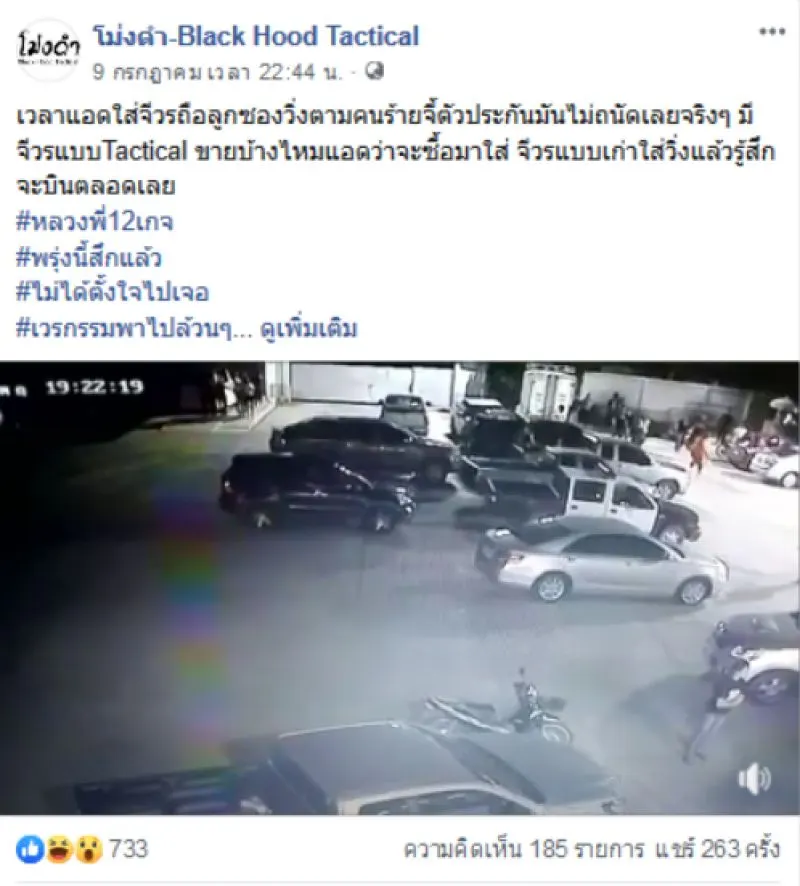Viewport: 800px width, 886px height.
Task: Click the public globe audience icon
Action: point(374,71)
